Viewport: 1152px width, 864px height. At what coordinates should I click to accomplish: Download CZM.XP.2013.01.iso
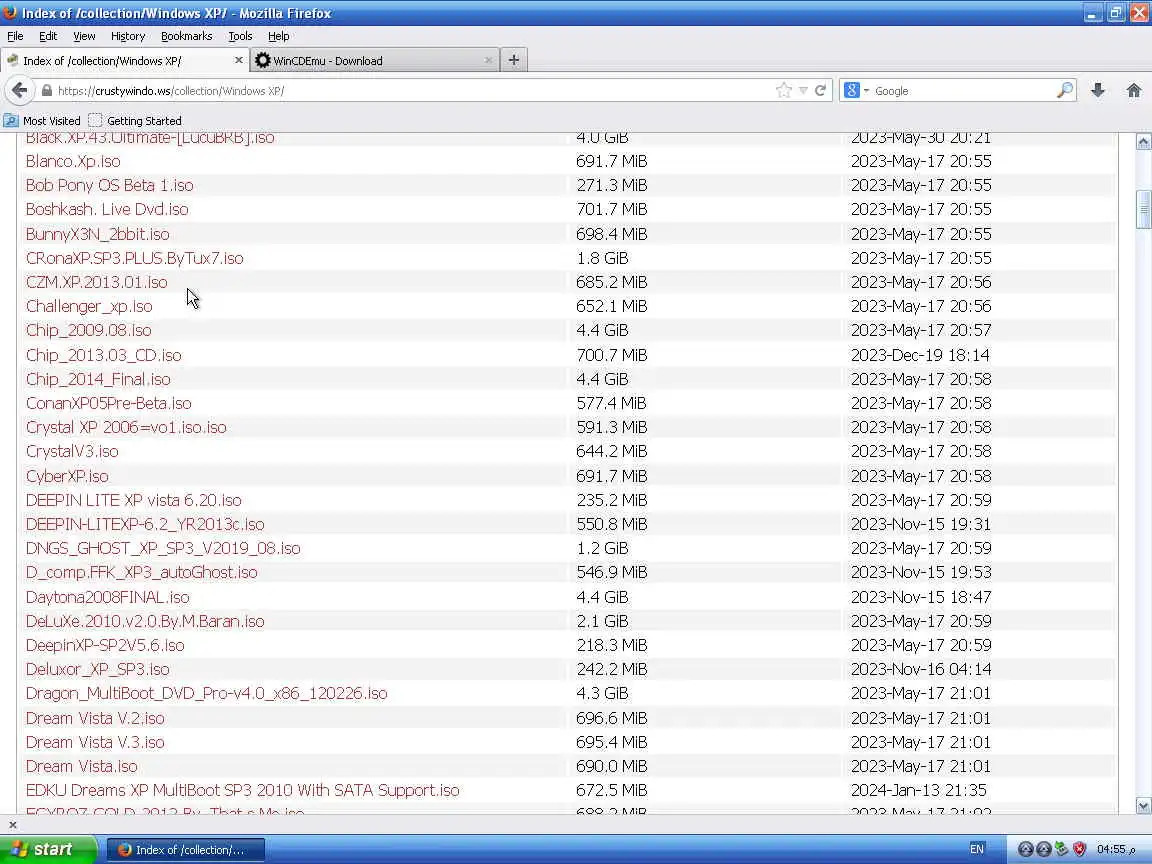[96, 282]
